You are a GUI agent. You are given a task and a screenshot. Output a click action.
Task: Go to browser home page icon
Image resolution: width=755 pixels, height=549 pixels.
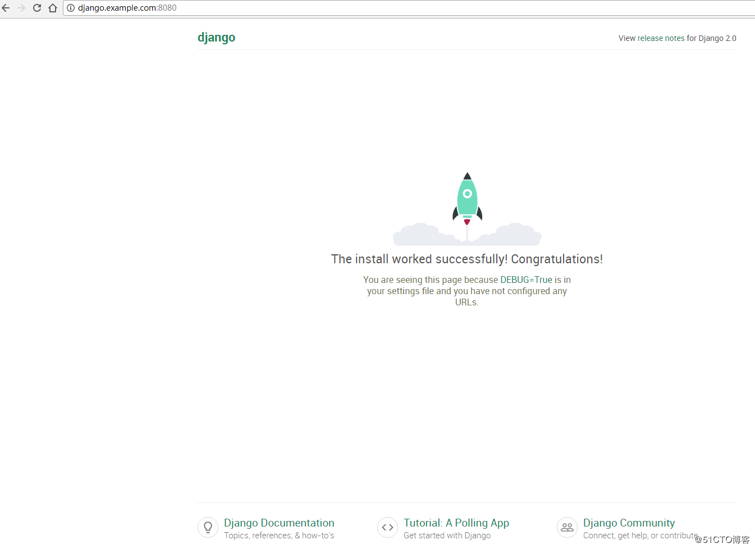(x=52, y=8)
